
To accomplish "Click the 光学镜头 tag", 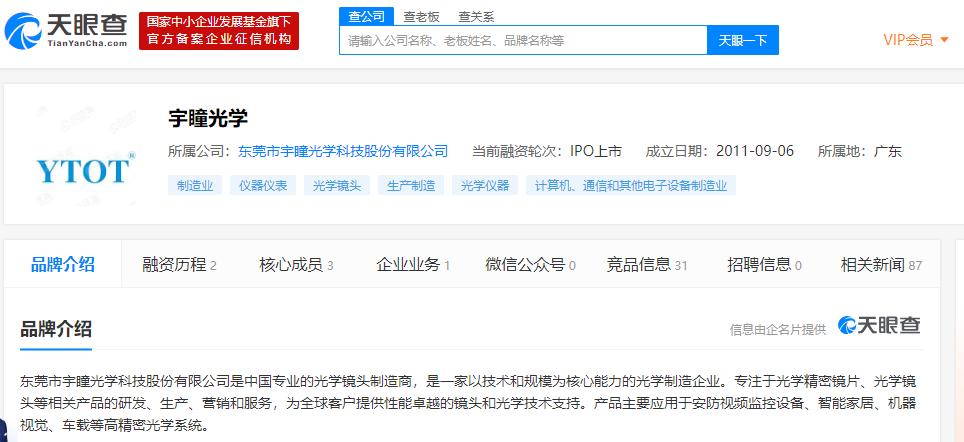I will point(337,185).
